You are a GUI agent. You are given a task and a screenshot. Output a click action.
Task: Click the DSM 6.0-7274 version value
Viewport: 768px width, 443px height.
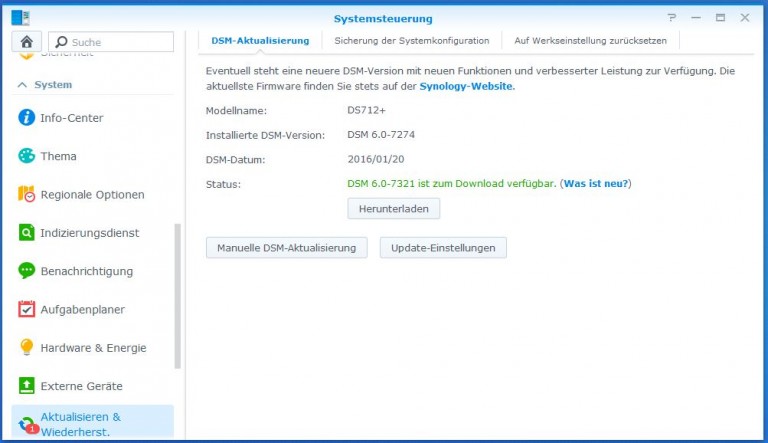coord(381,135)
